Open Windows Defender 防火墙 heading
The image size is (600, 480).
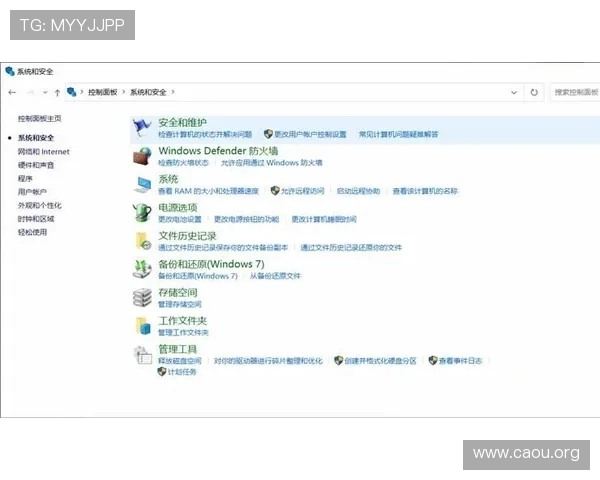[x=218, y=151]
